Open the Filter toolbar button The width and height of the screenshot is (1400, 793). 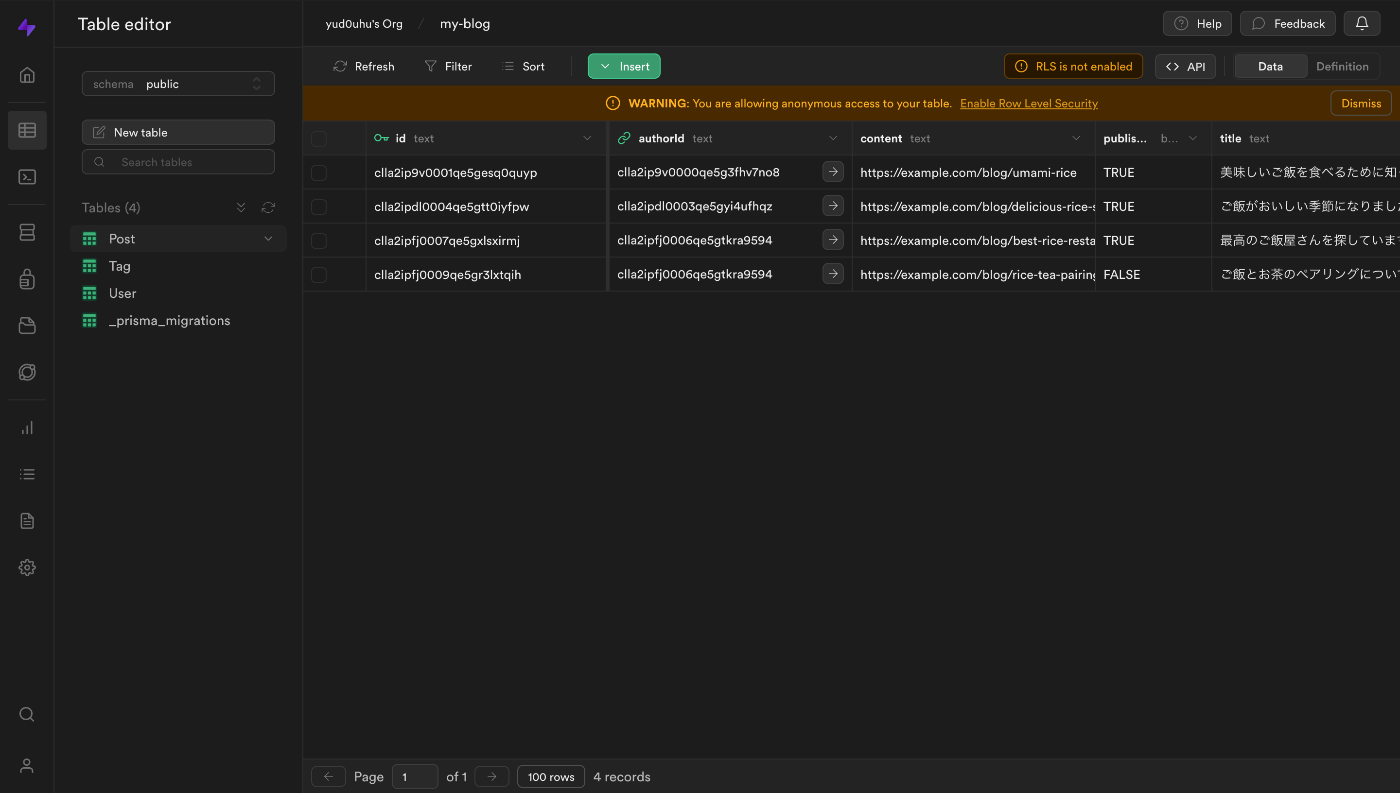coord(448,66)
